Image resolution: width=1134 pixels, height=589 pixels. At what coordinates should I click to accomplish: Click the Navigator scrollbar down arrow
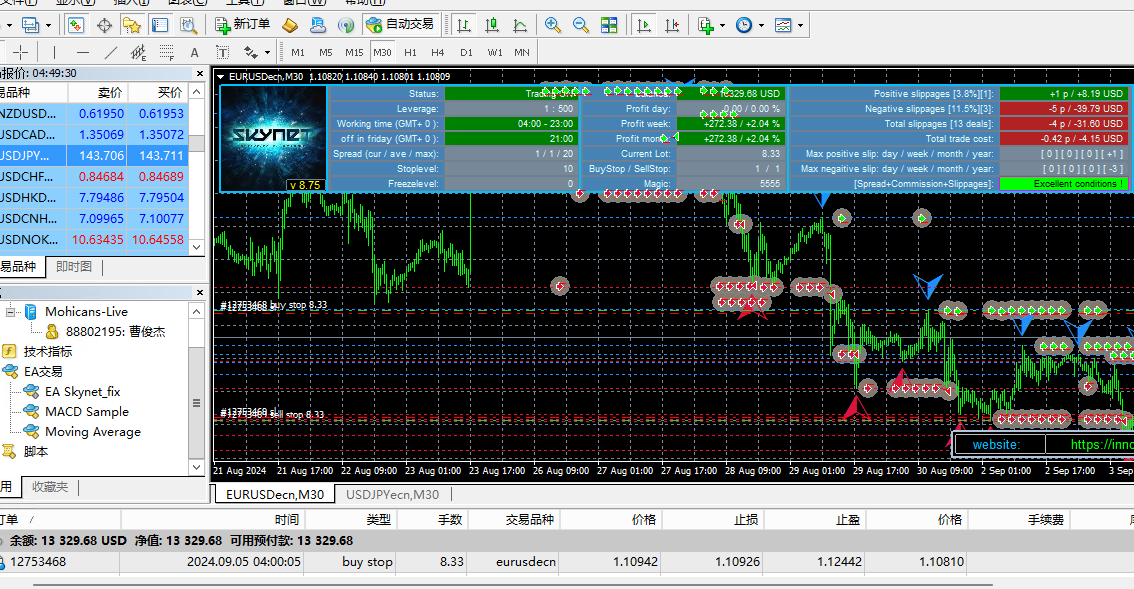[x=196, y=467]
